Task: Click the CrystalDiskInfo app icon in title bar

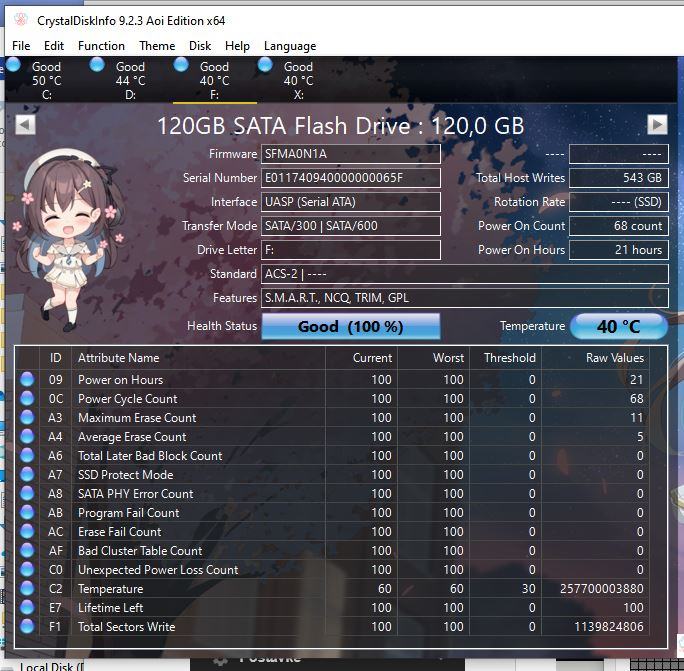Action: click(x=21, y=20)
